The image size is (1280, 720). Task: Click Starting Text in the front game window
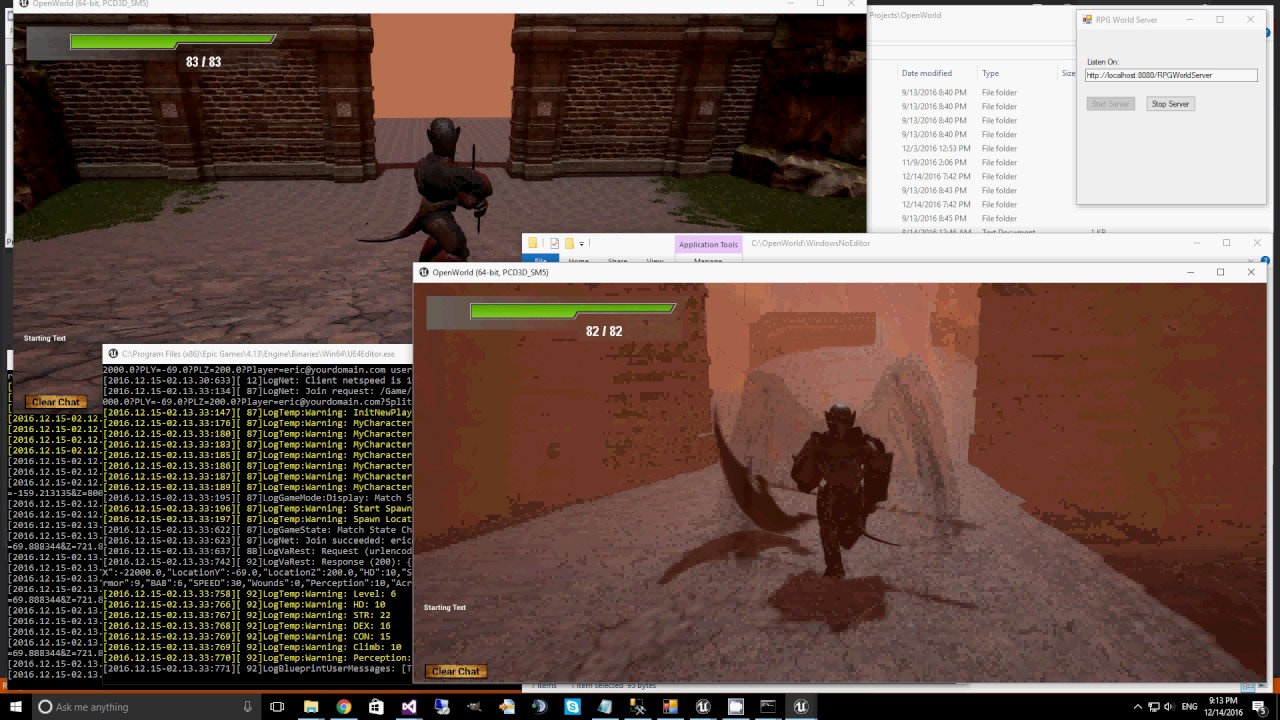click(444, 607)
